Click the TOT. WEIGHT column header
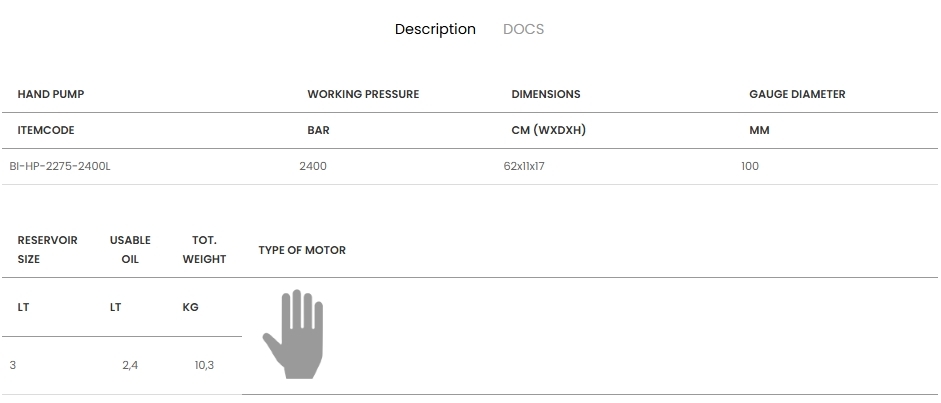The height and width of the screenshot is (403, 941). click(204, 249)
